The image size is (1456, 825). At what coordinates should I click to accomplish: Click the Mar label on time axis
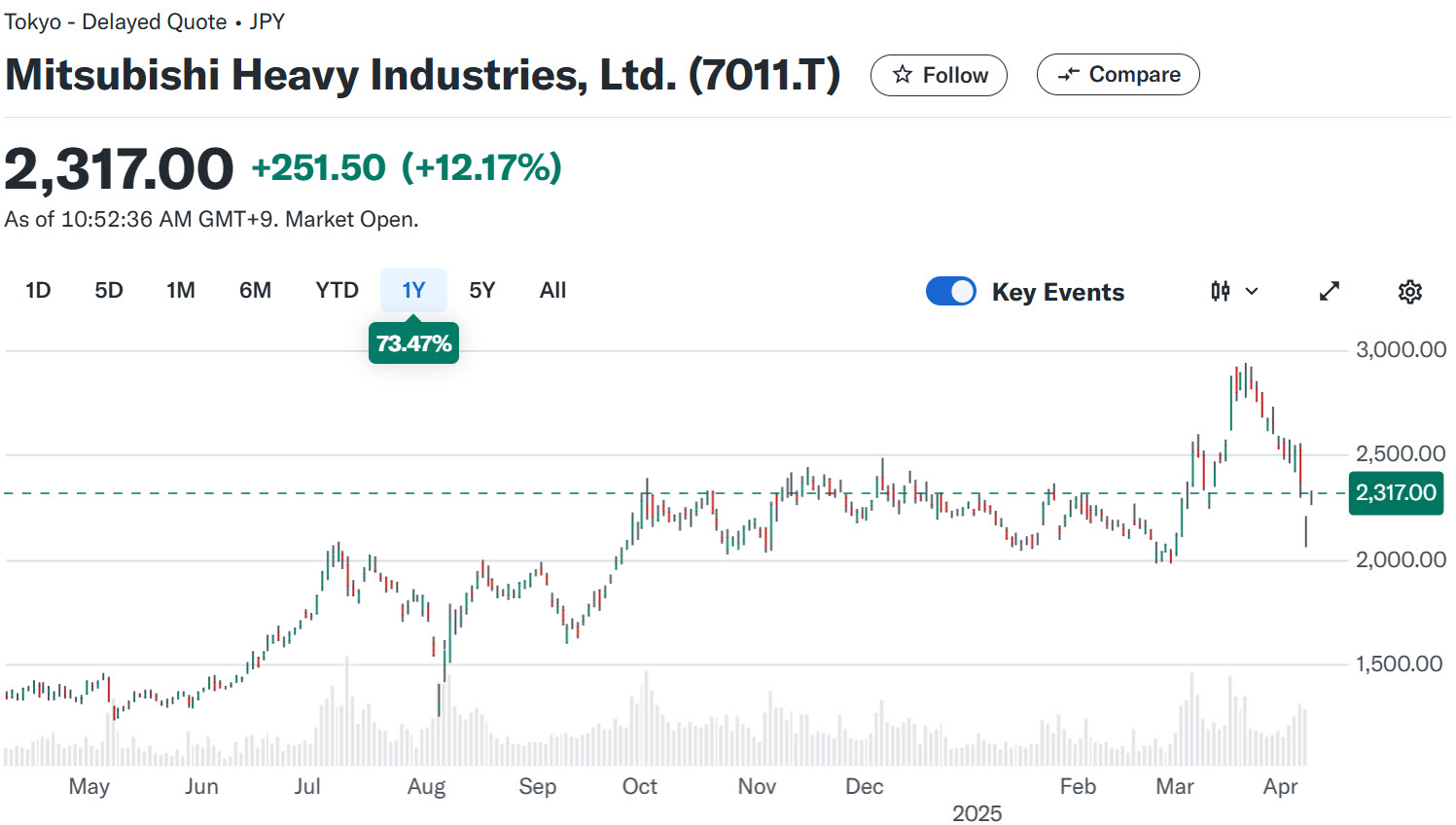[x=1174, y=786]
